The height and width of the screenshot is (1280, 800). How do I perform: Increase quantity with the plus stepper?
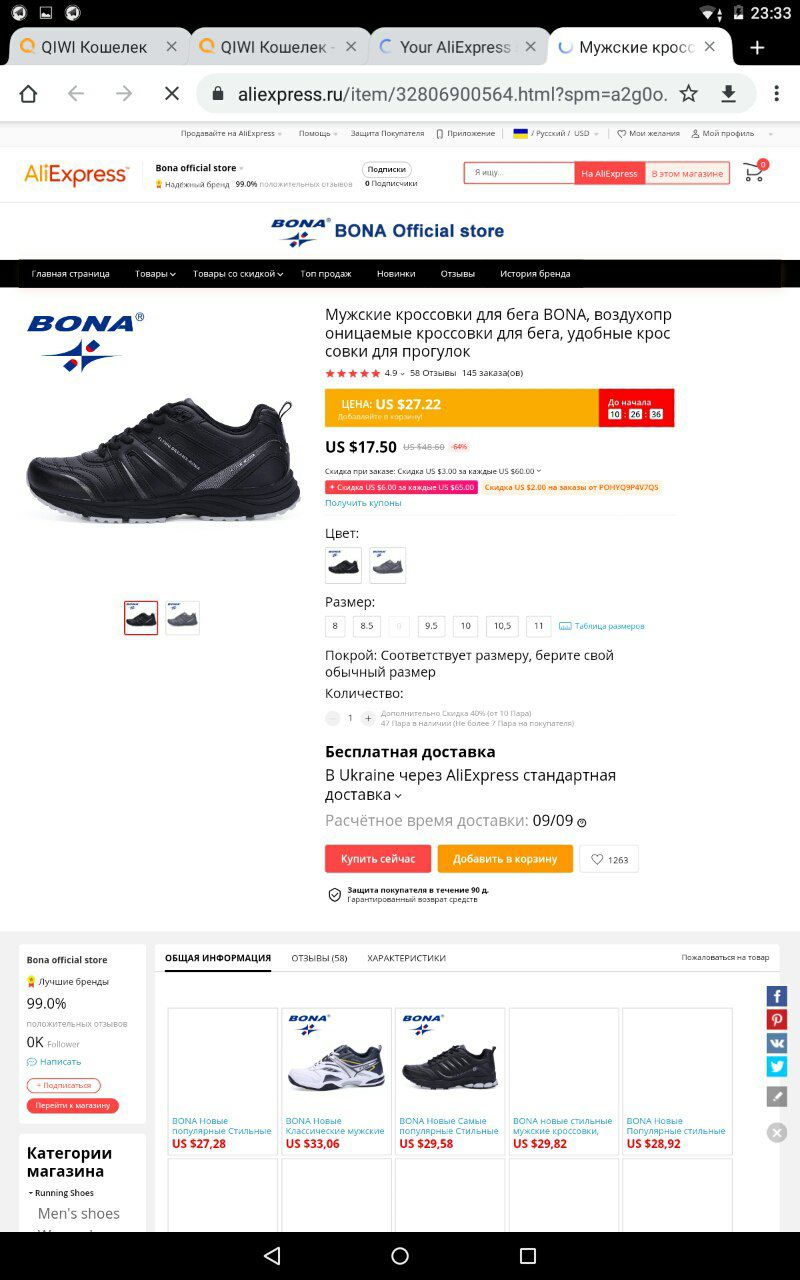click(368, 718)
